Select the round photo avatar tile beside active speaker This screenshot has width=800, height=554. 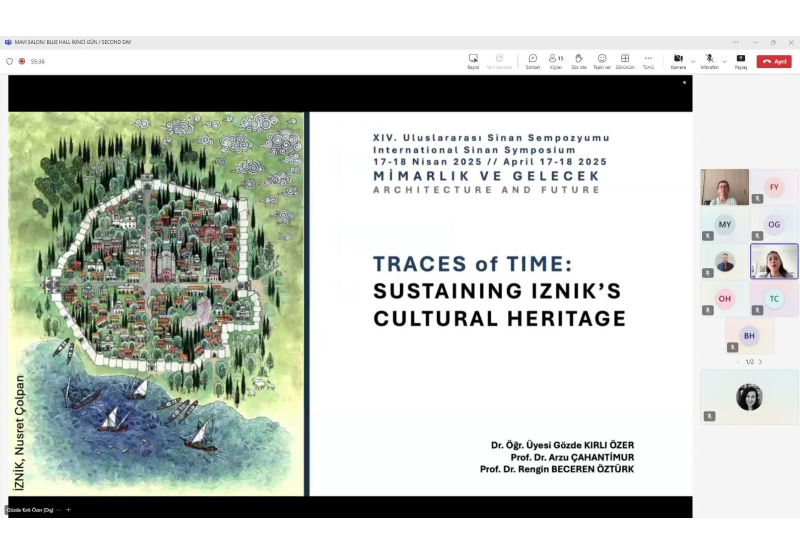(724, 261)
